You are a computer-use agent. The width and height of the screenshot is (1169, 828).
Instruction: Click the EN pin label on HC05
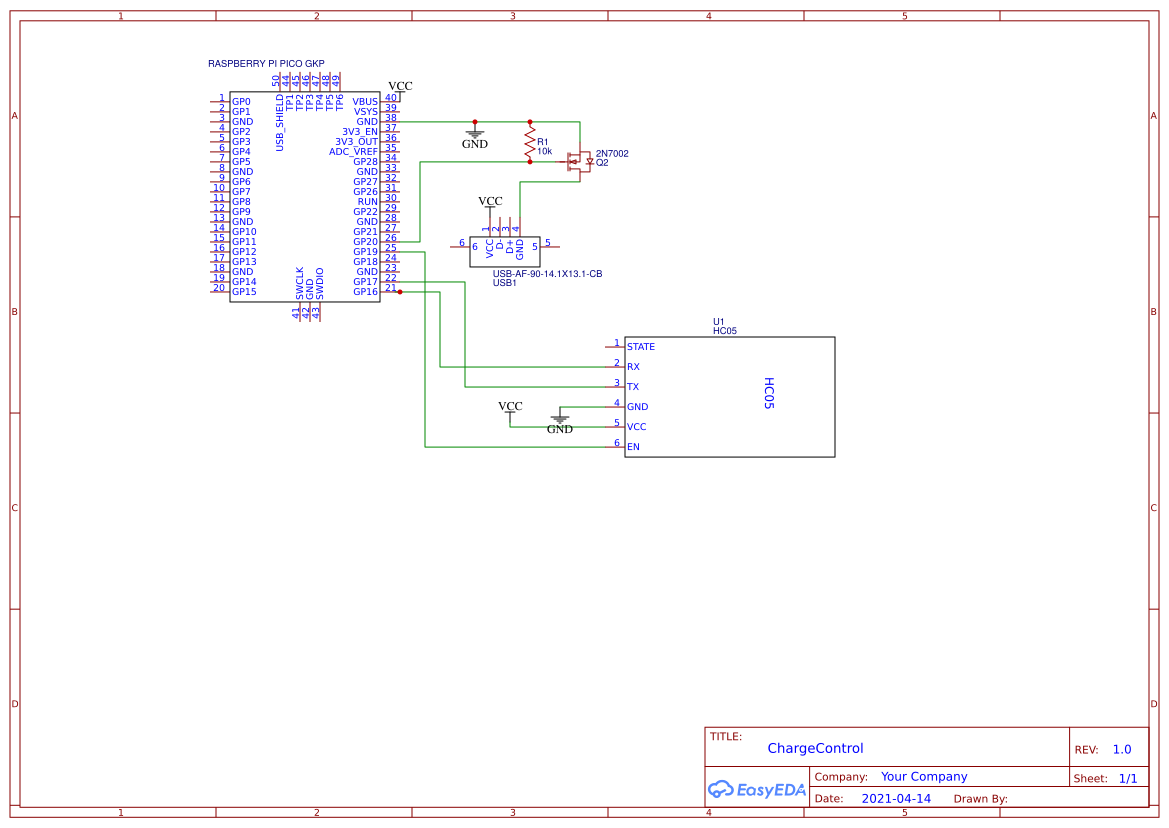[633, 447]
